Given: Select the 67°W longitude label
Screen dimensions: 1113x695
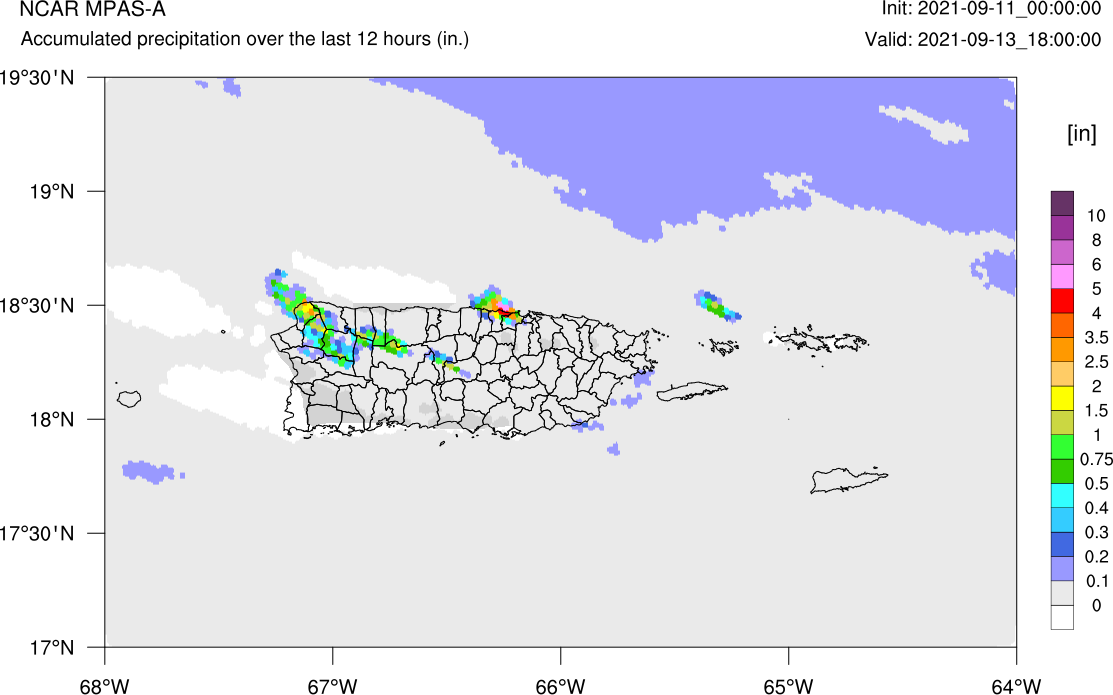Looking at the screenshot, I should pos(332,686).
